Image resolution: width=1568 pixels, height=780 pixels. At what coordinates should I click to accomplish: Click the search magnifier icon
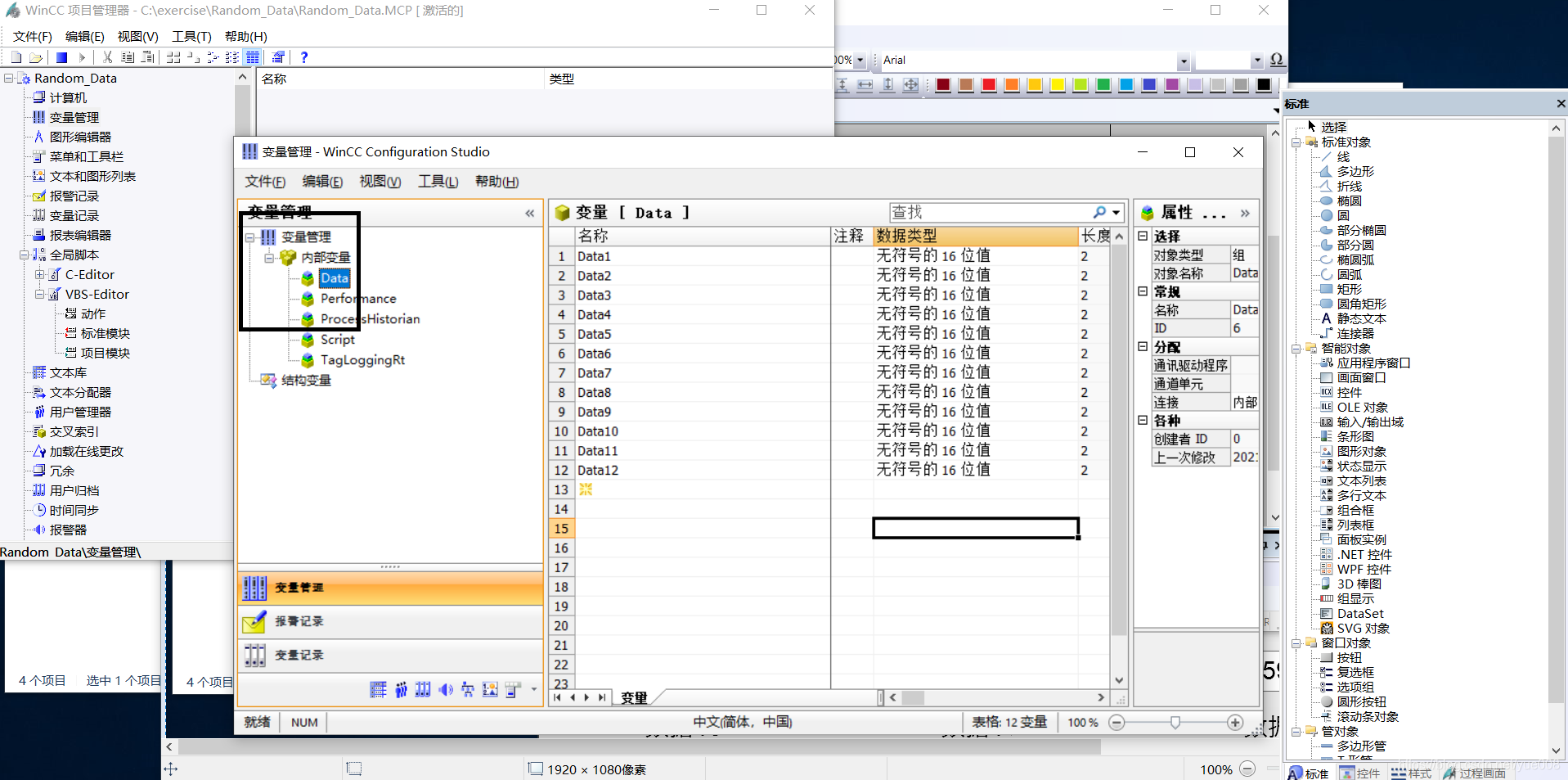1099,213
